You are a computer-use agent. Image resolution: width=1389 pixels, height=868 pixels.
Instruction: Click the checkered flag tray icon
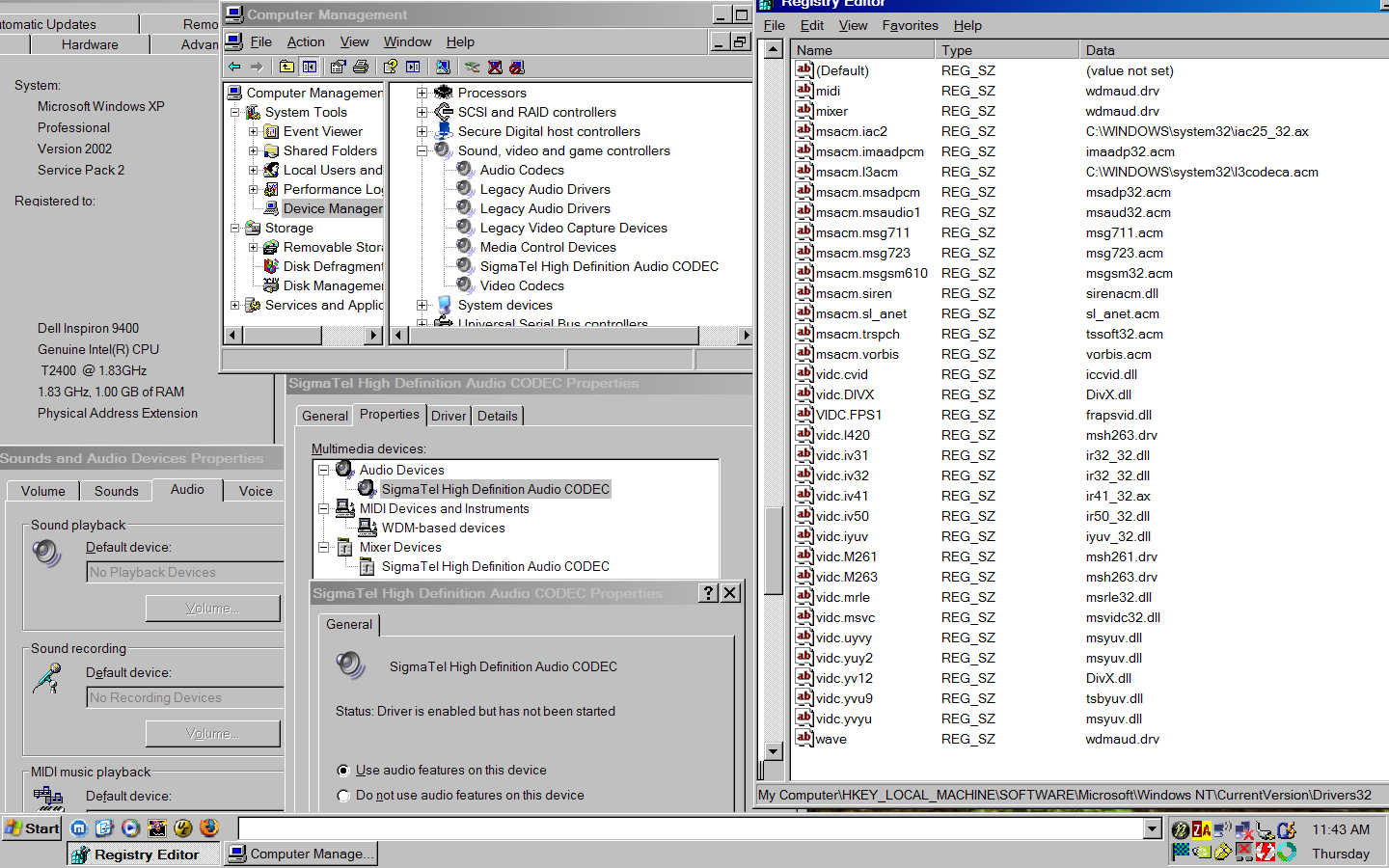coord(1180,852)
